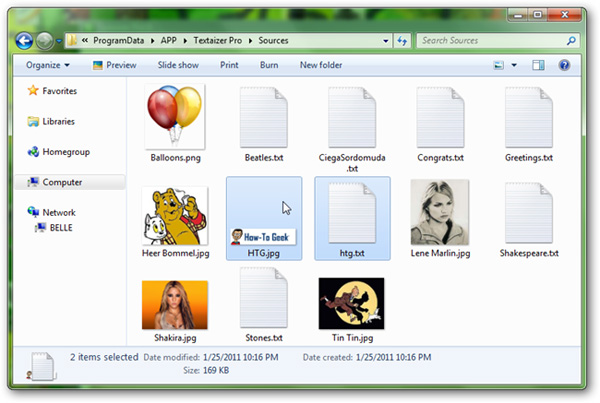The height and width of the screenshot is (403, 600).
Task: Expand the Organize dropdown menu
Action: click(48, 65)
